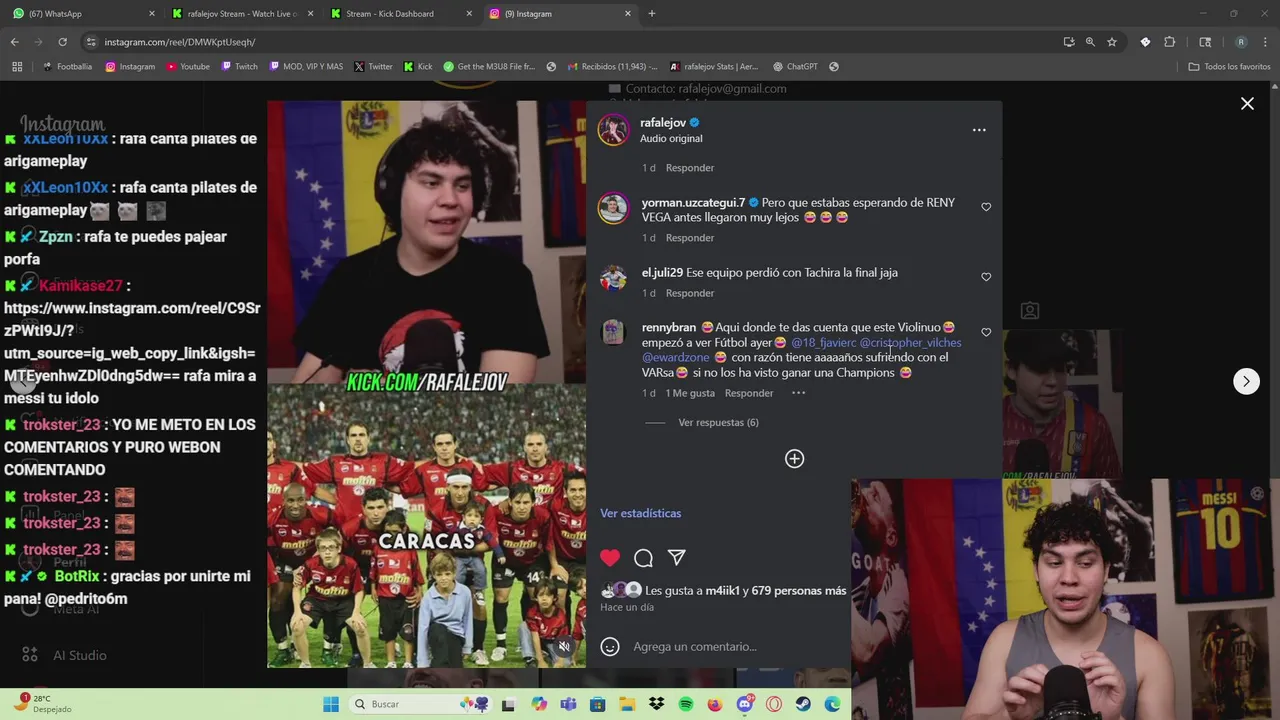
Task: Share the reel with the paper plane icon
Action: [677, 558]
